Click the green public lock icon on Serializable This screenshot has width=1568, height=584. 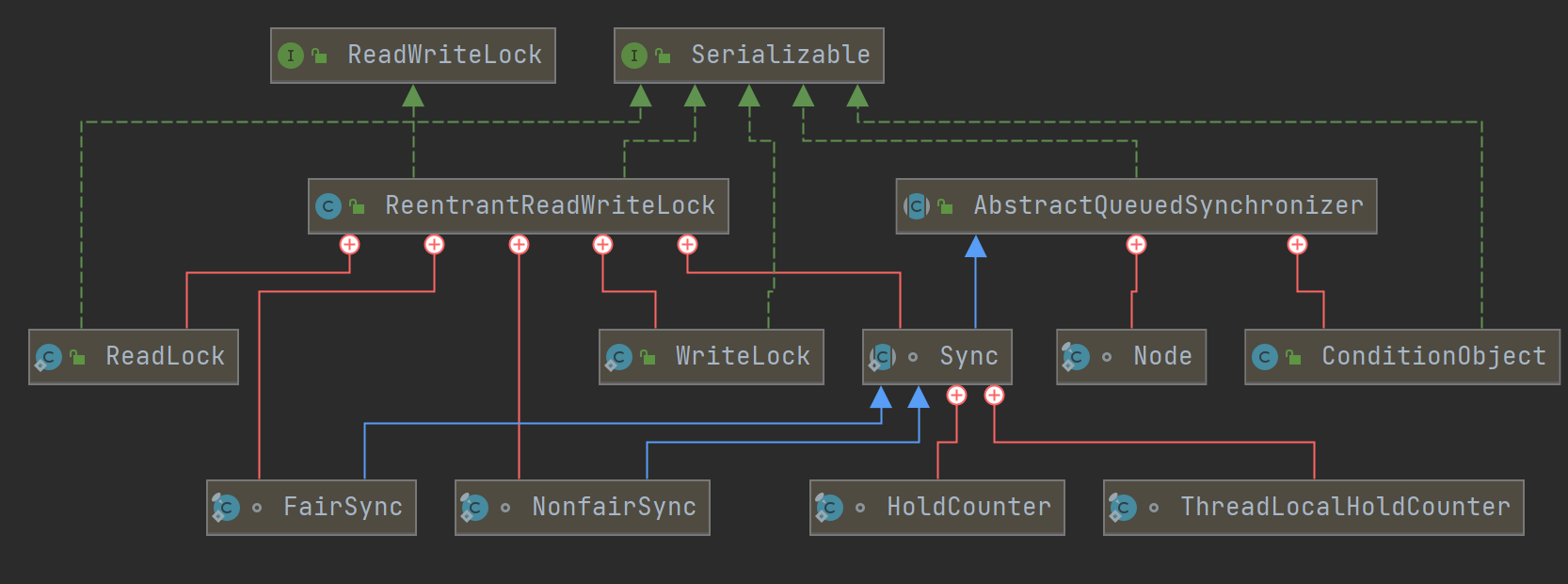point(663,57)
